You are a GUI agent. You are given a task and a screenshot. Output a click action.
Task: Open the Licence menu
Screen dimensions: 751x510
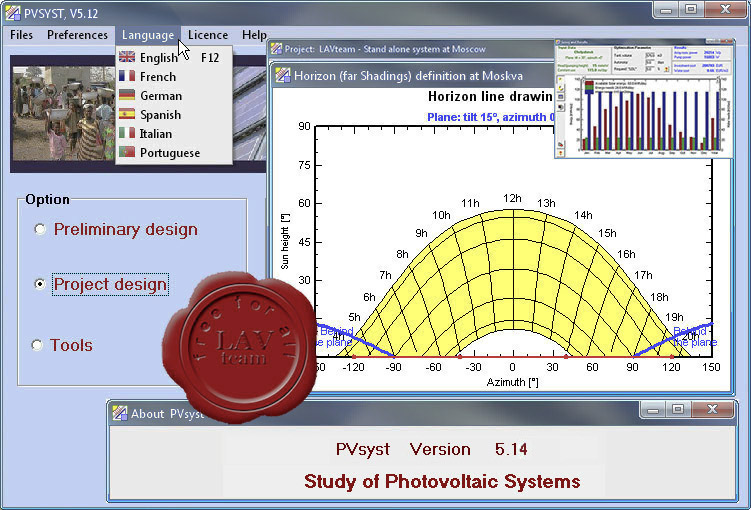[208, 35]
